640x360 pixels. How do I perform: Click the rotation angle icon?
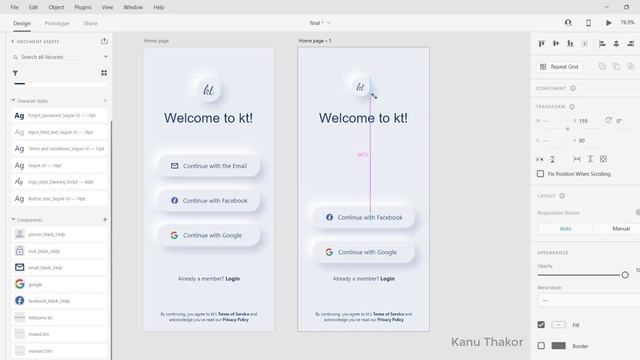(x=609, y=120)
